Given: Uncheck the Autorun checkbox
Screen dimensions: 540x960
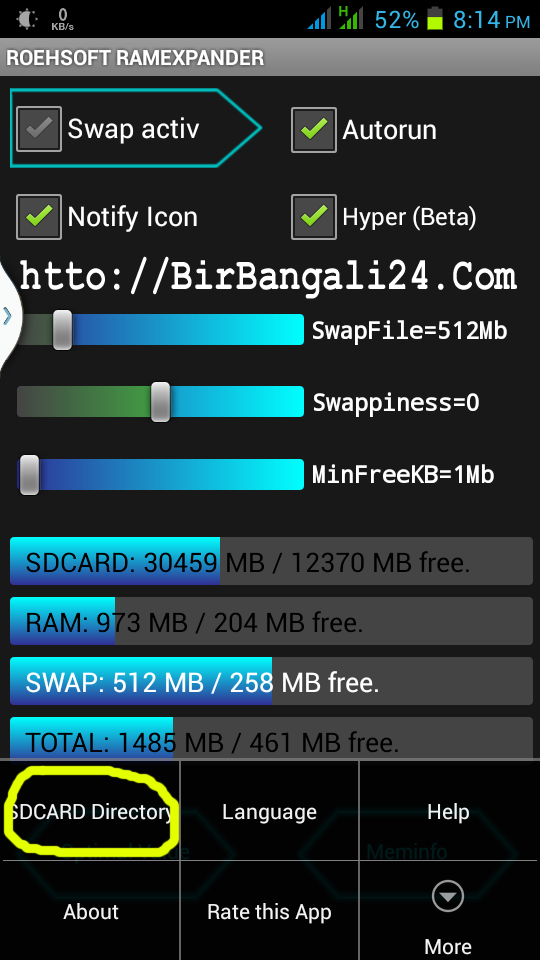Looking at the screenshot, I should pos(313,130).
